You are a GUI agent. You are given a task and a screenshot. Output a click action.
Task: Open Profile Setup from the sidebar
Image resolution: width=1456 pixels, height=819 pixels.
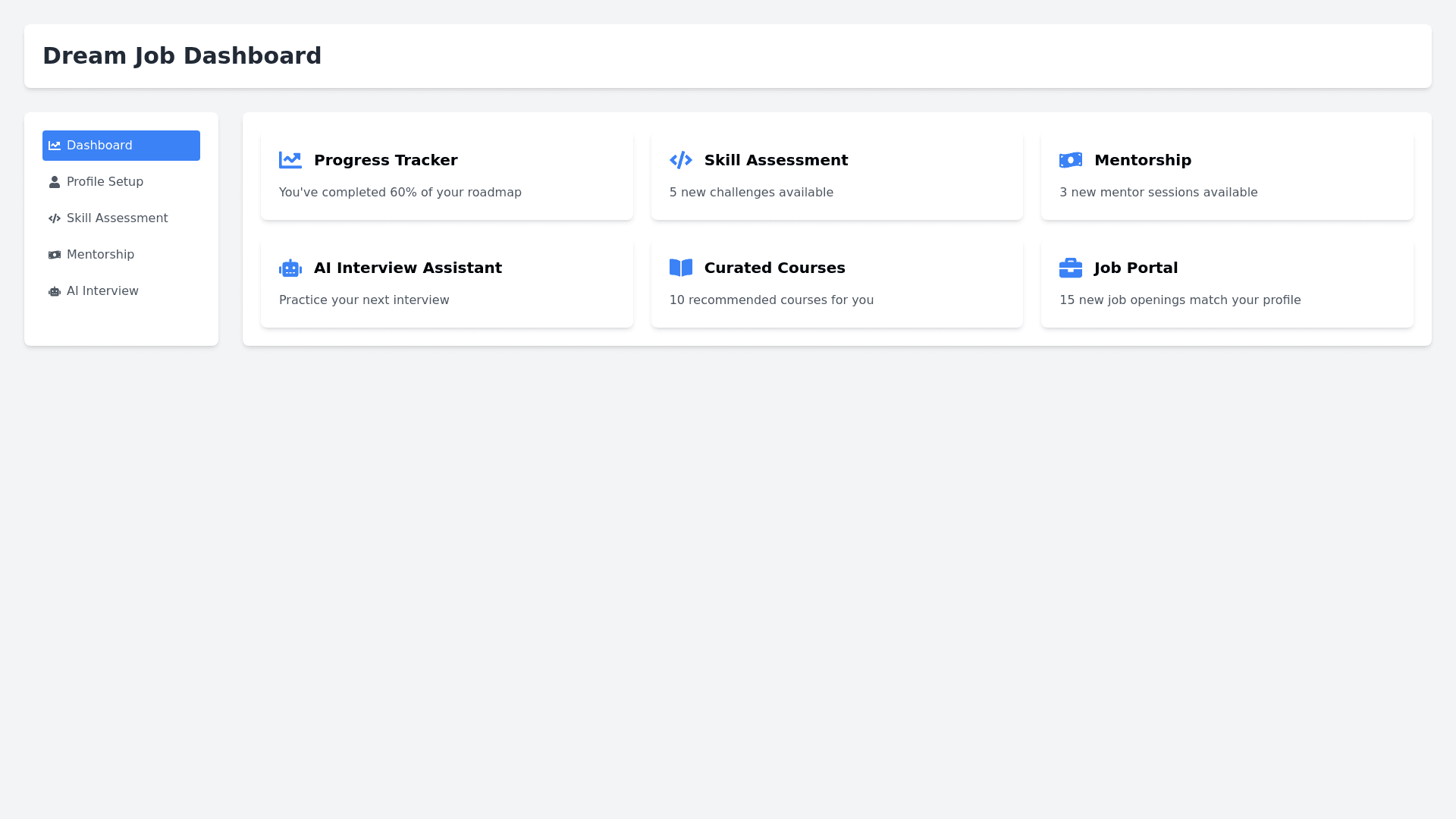[x=105, y=182]
